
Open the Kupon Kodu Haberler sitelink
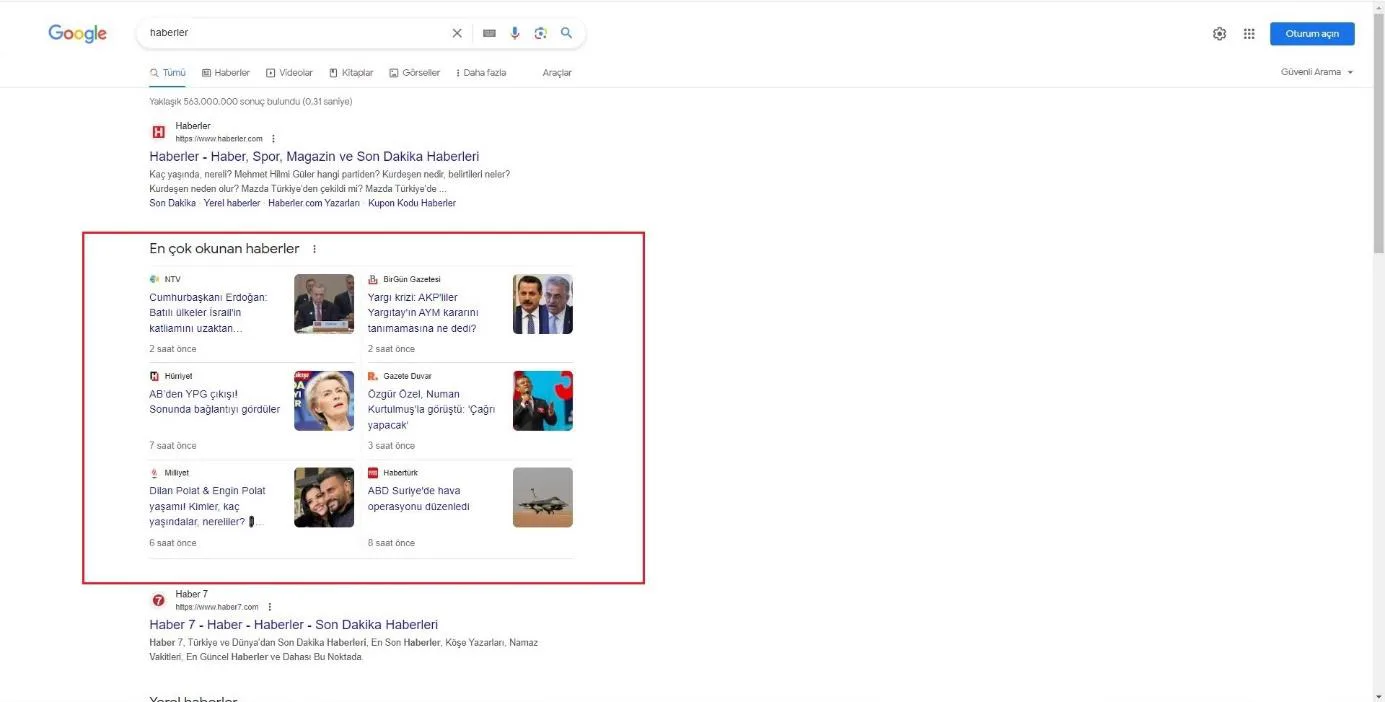pyautogui.click(x=412, y=203)
